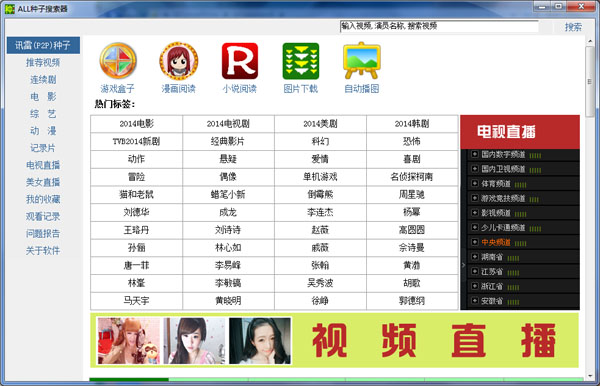Click the ALL种子搜索器 title bar app icon
Image resolution: width=600 pixels, height=386 pixels.
pos(9,8)
